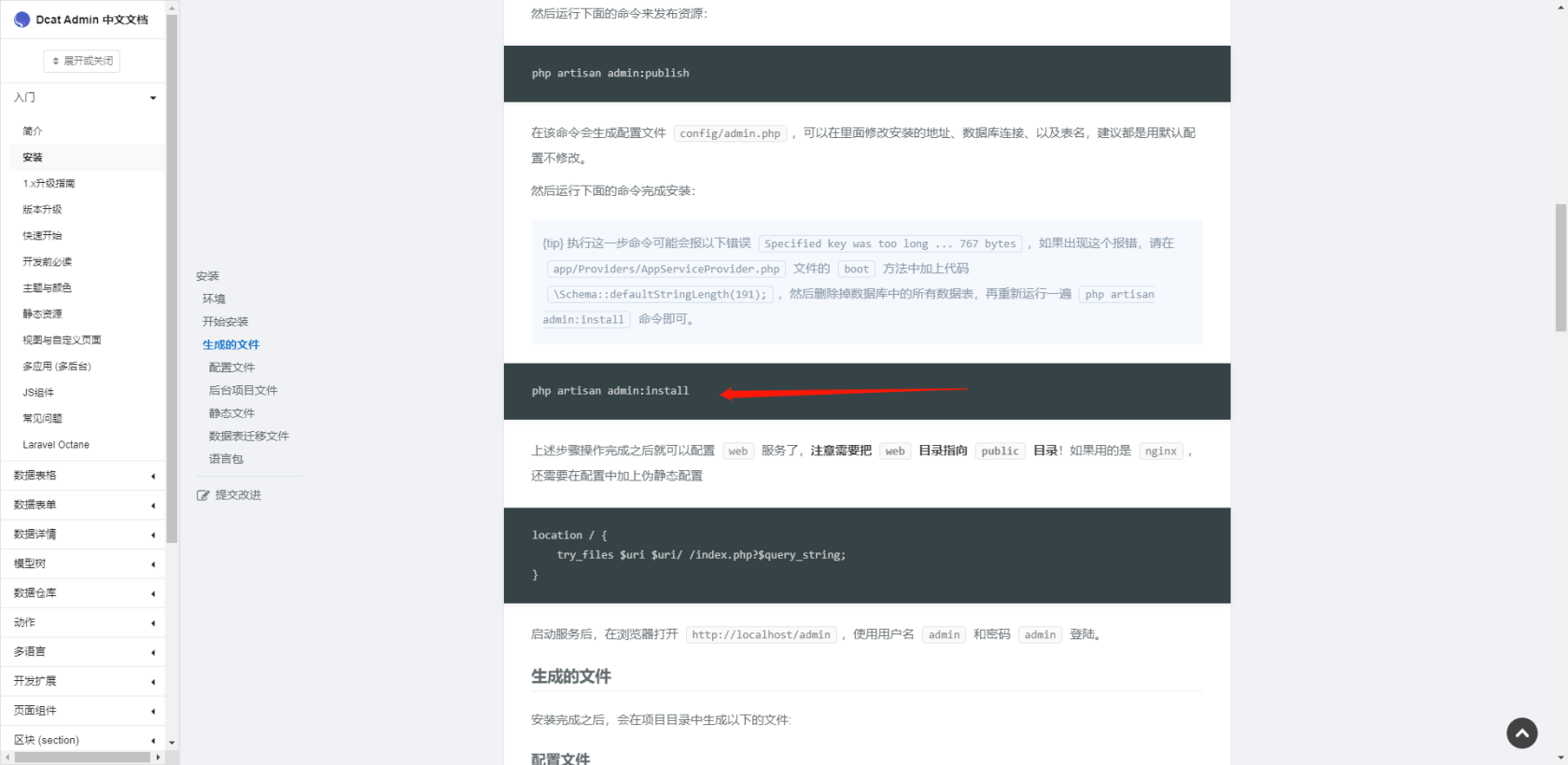Image resolution: width=1568 pixels, height=765 pixels.
Task: Jump to 生成的文件 in table of contents
Action: [x=231, y=345]
